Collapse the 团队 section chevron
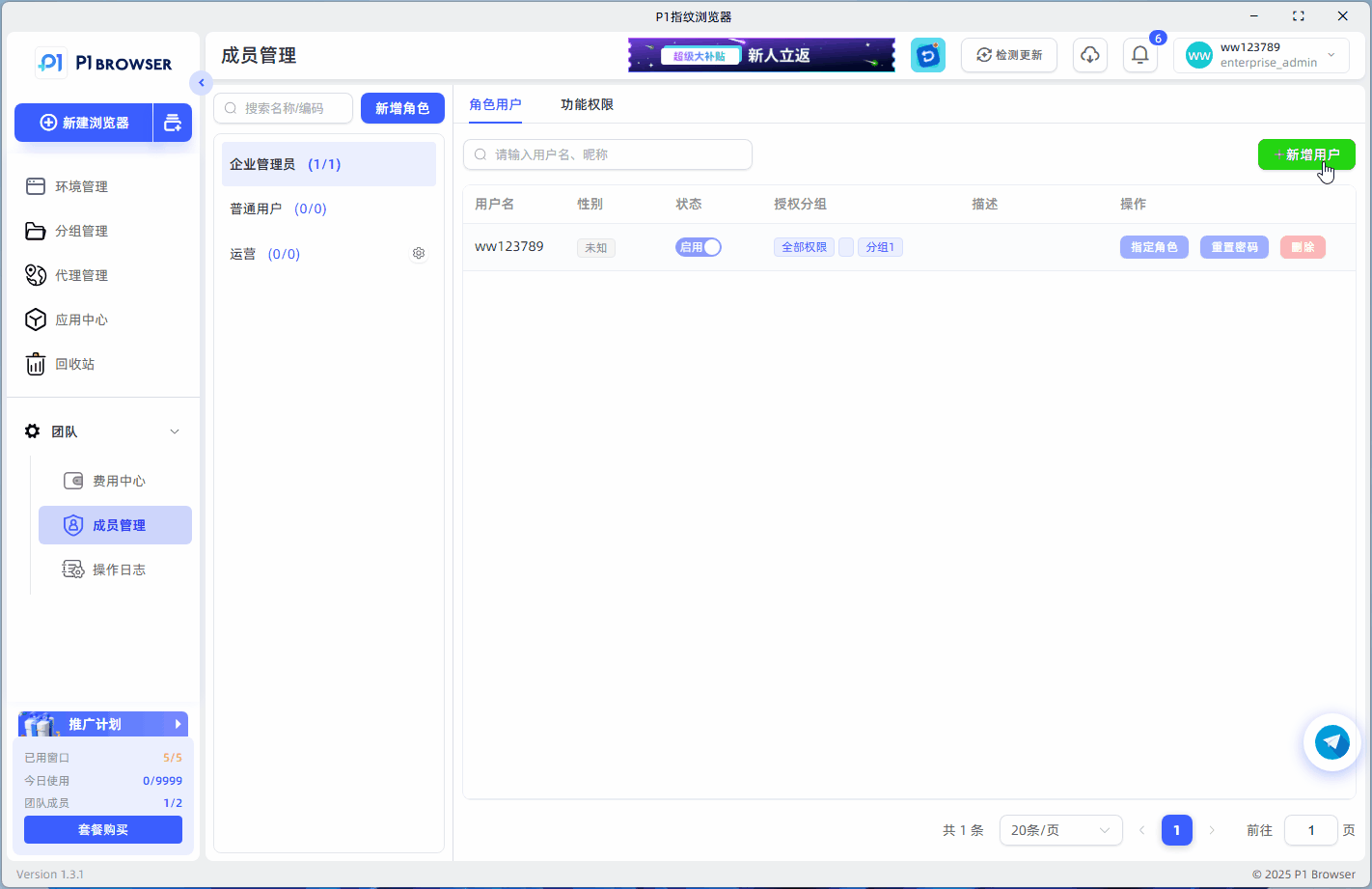The image size is (1372, 889). pos(174,431)
